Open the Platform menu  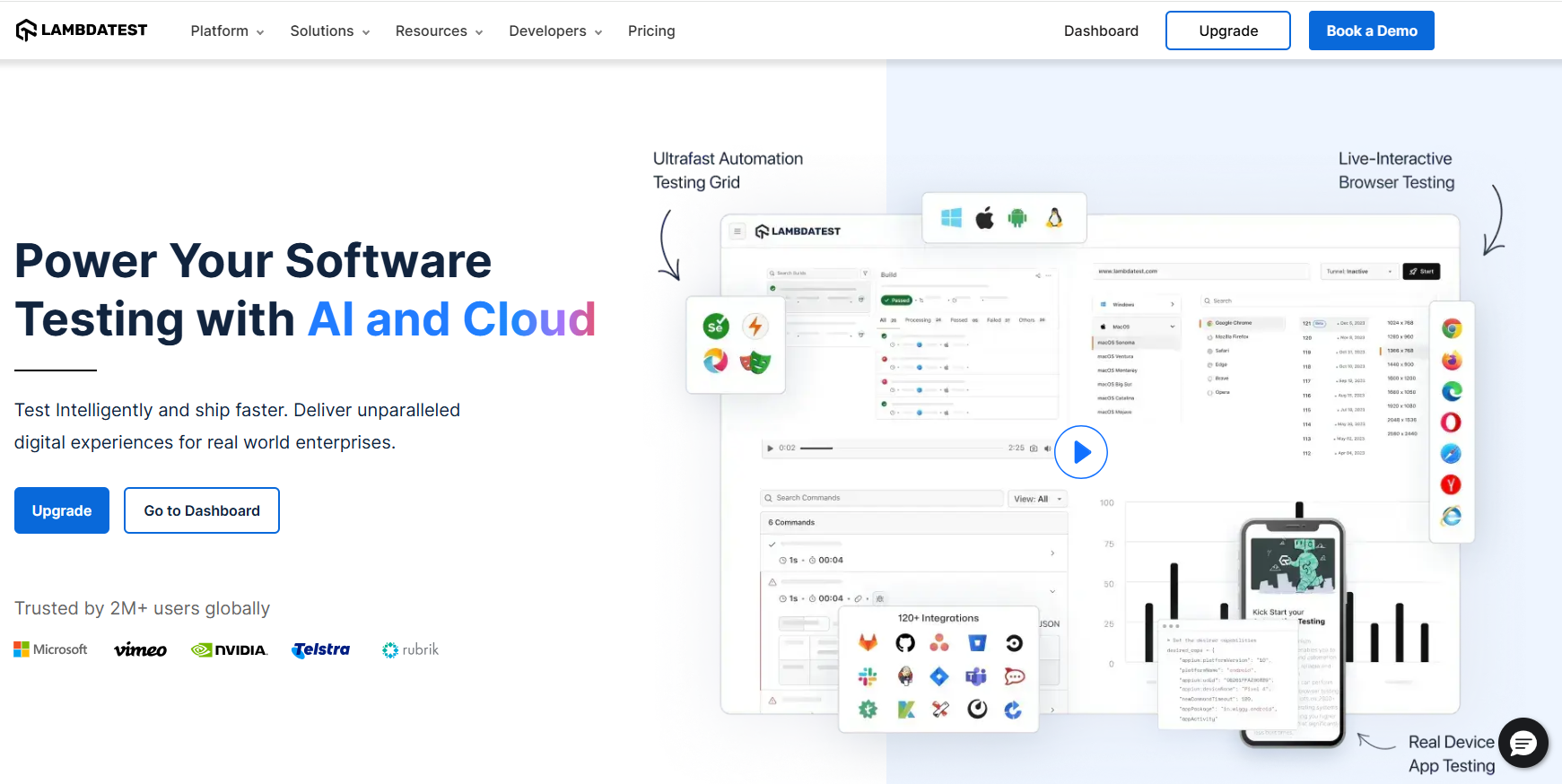point(227,30)
